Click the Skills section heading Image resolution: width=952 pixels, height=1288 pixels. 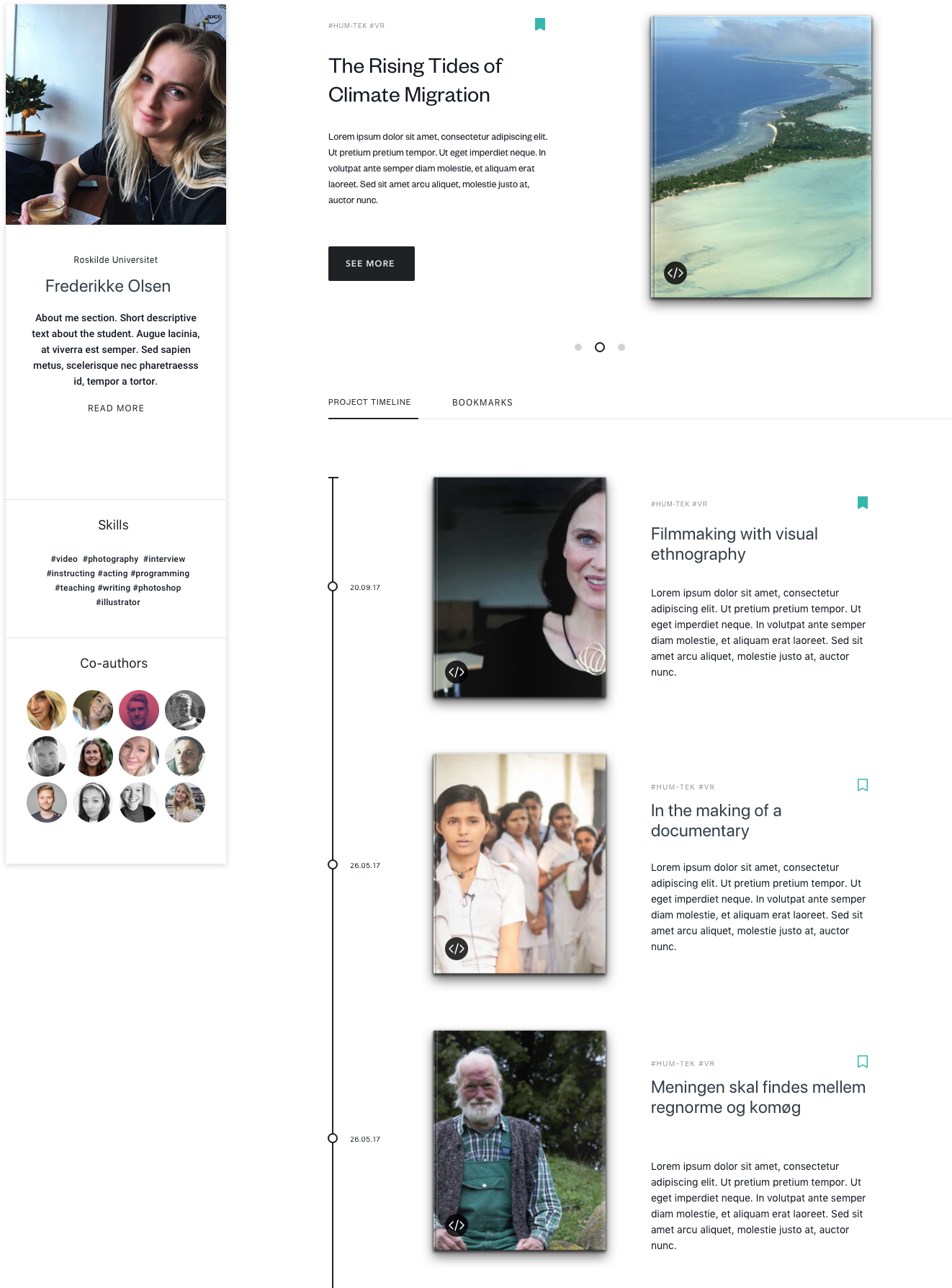(113, 525)
